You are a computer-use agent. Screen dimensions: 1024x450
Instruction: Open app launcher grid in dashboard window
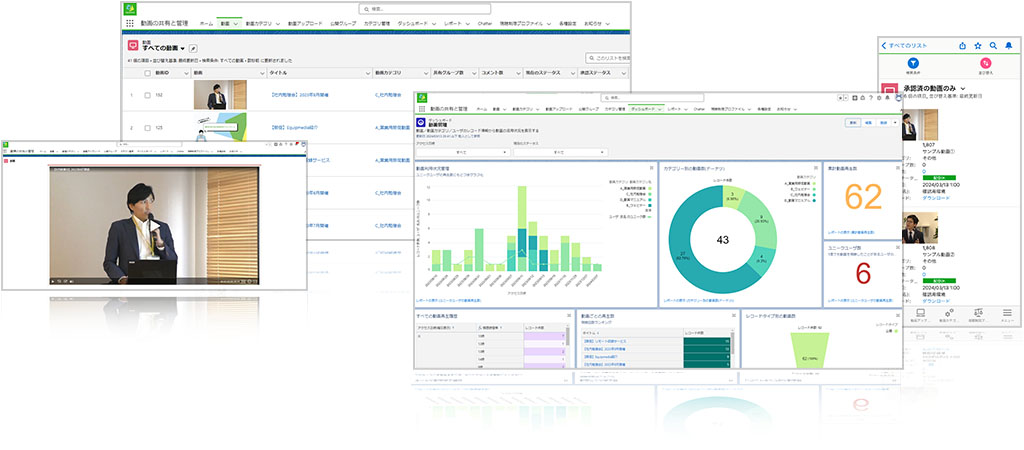coord(421,108)
